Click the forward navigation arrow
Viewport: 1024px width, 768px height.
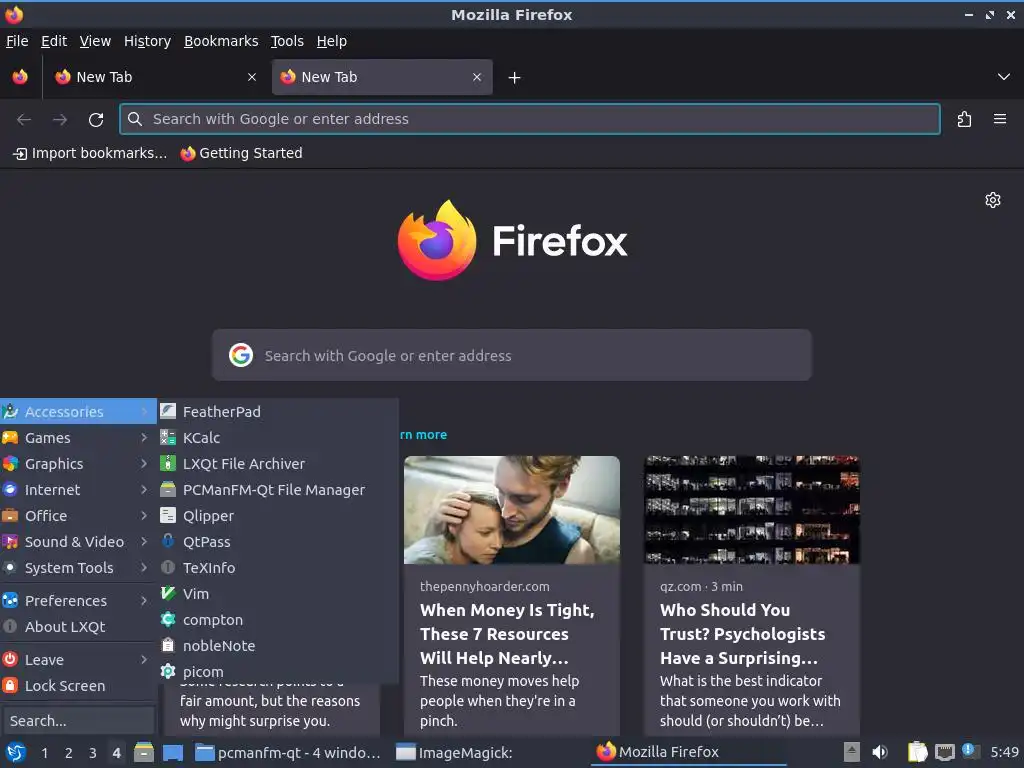click(x=60, y=120)
